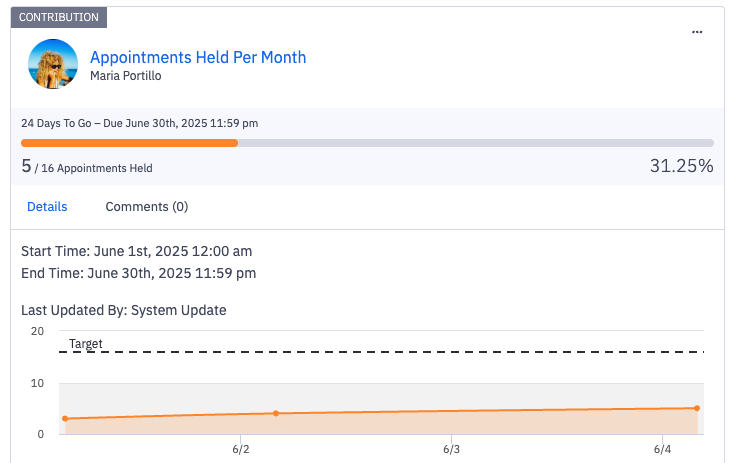Image resolution: width=735 pixels, height=463 pixels.
Task: Click the first orange chart data point
Action: pos(65,418)
